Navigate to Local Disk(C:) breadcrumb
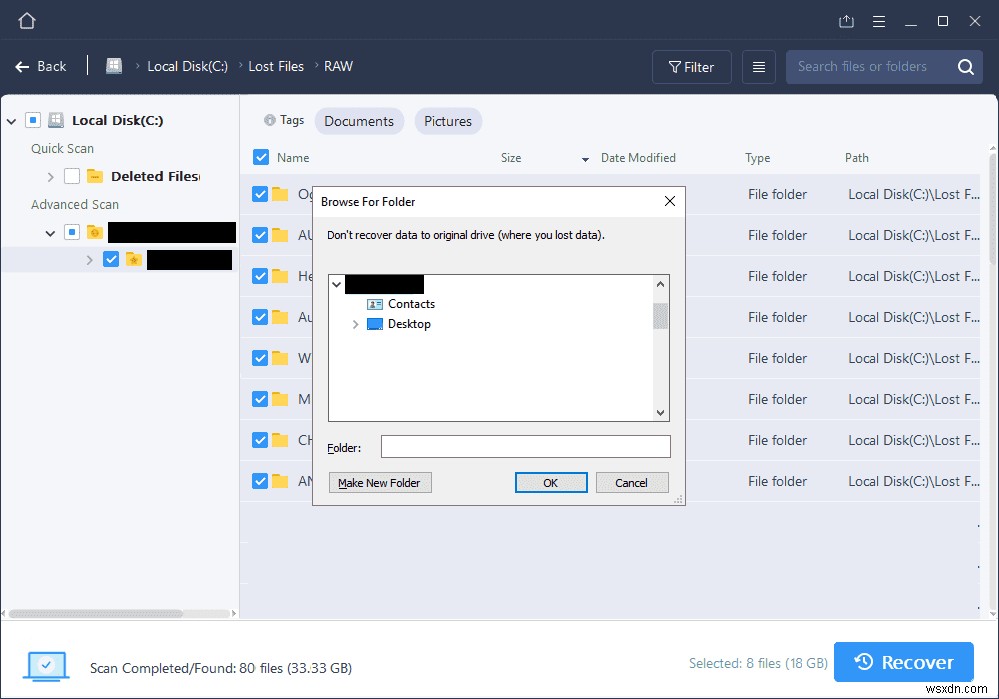The height and width of the screenshot is (699, 999). point(187,66)
